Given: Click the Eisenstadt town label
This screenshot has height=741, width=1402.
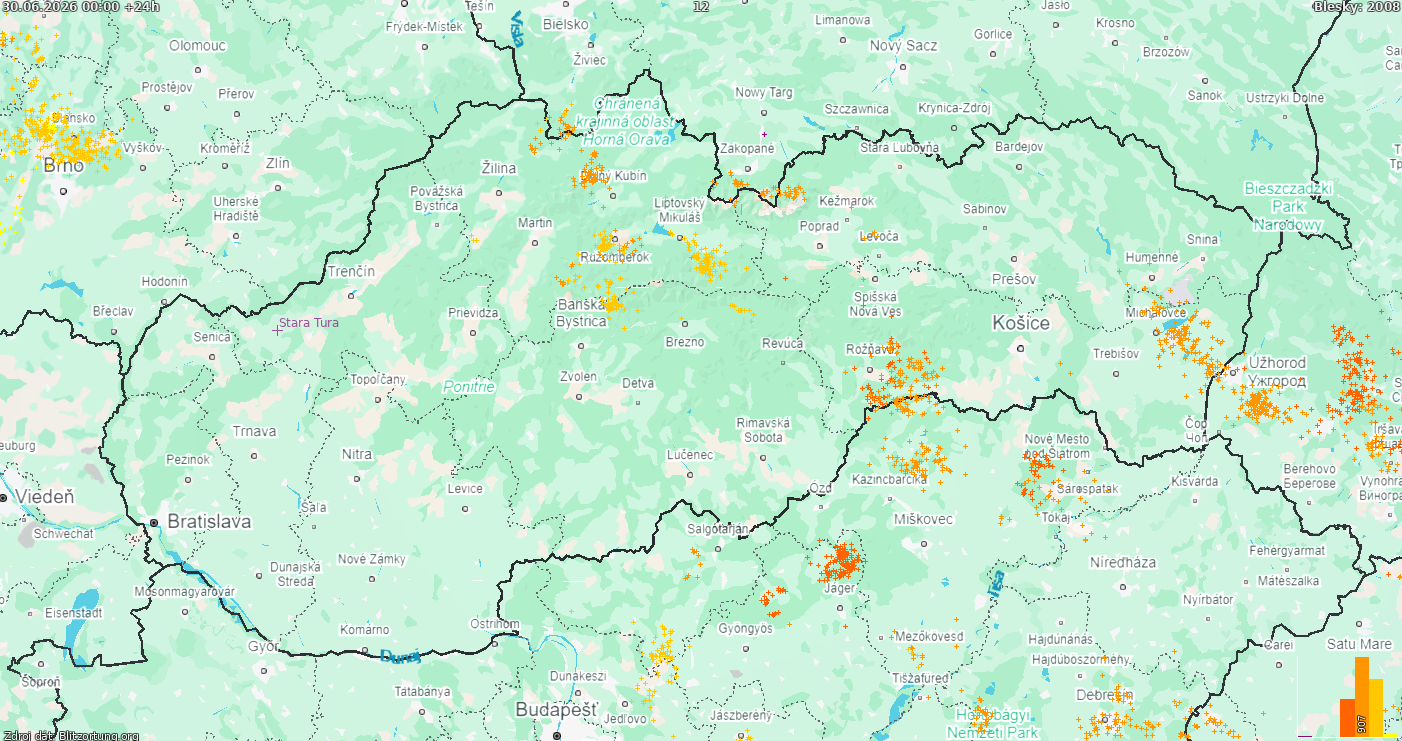Looking at the screenshot, I should click(74, 612).
